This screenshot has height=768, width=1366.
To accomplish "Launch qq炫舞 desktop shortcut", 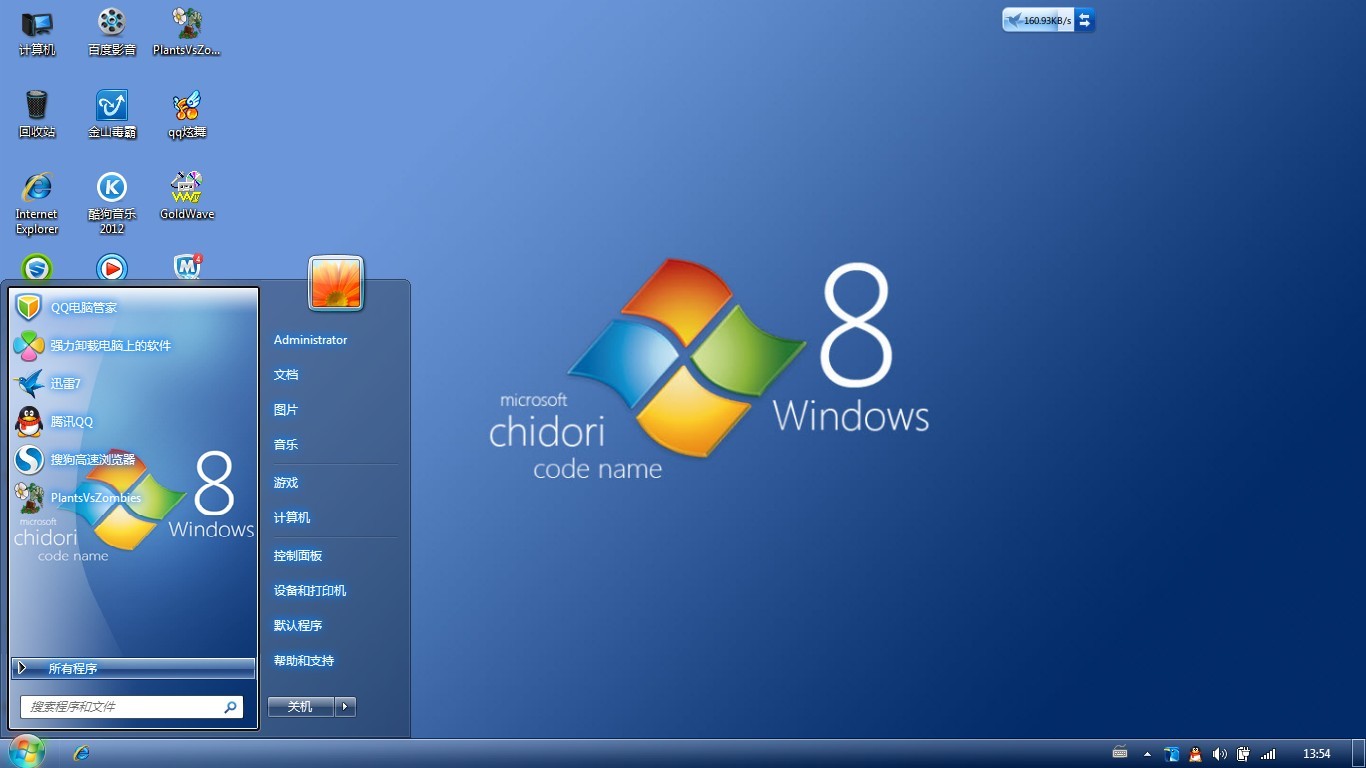I will (x=187, y=114).
